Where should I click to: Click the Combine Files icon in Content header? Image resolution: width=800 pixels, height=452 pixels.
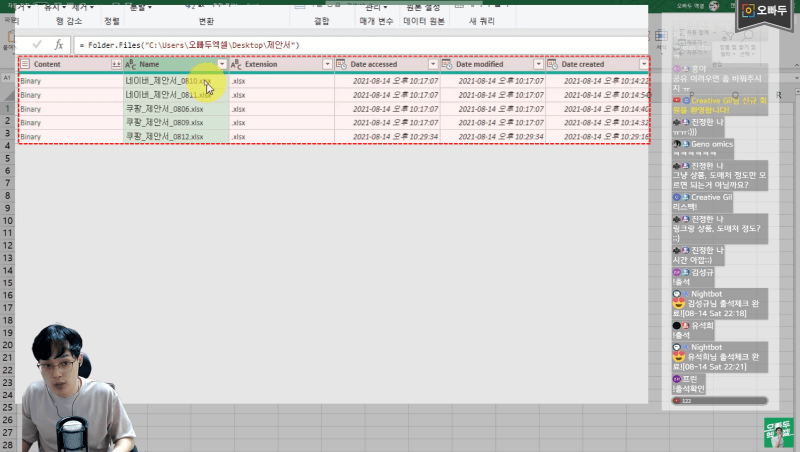(x=115, y=64)
